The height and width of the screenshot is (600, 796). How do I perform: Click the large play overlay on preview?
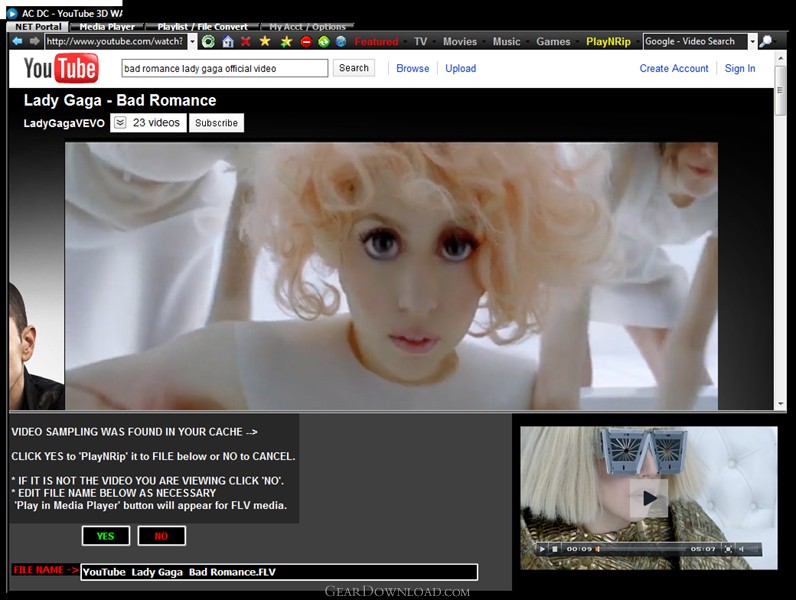pos(649,498)
